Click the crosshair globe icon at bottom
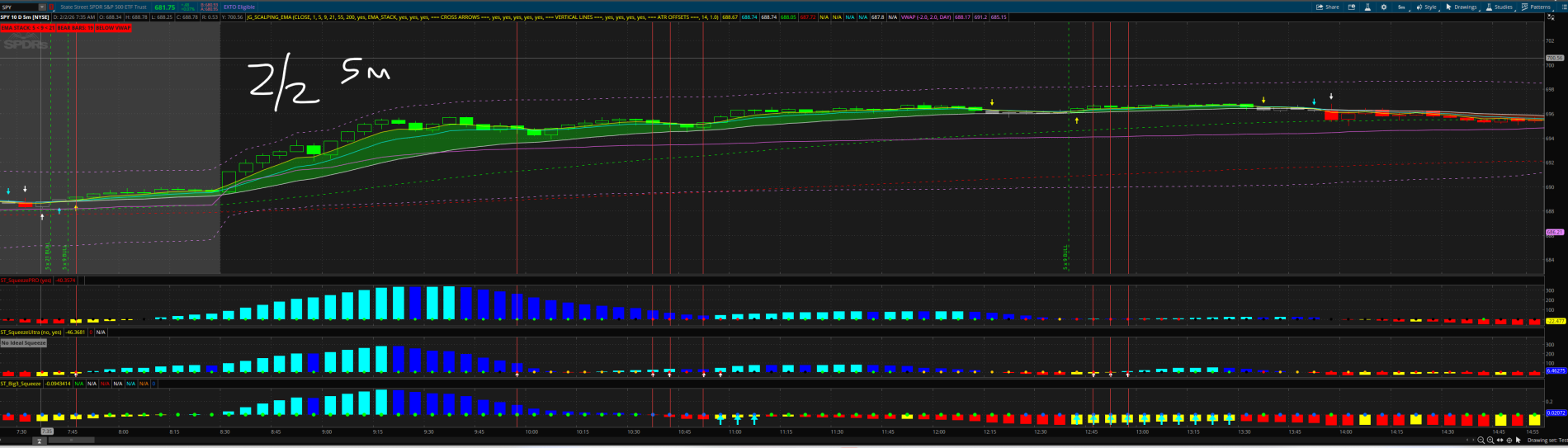 coord(1509,441)
